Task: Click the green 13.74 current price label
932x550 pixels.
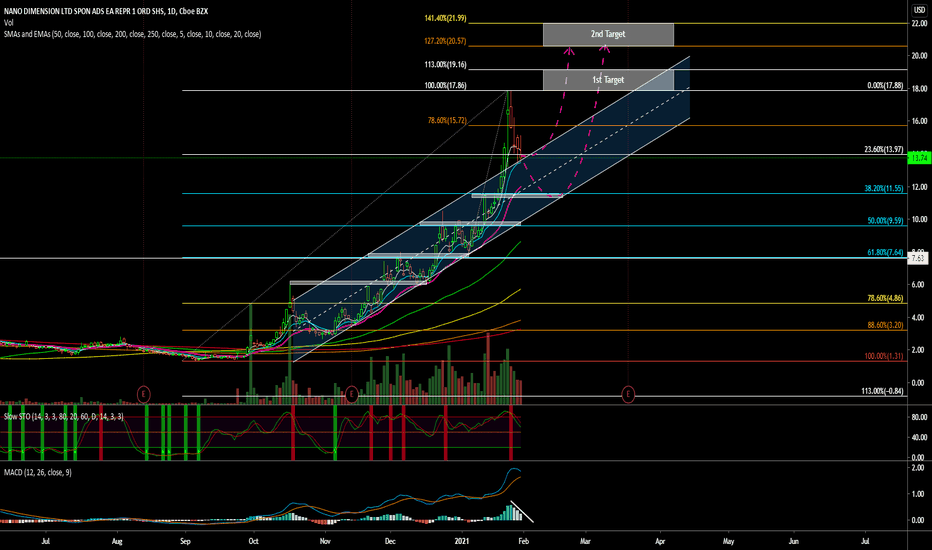Action: pyautogui.click(x=920, y=158)
